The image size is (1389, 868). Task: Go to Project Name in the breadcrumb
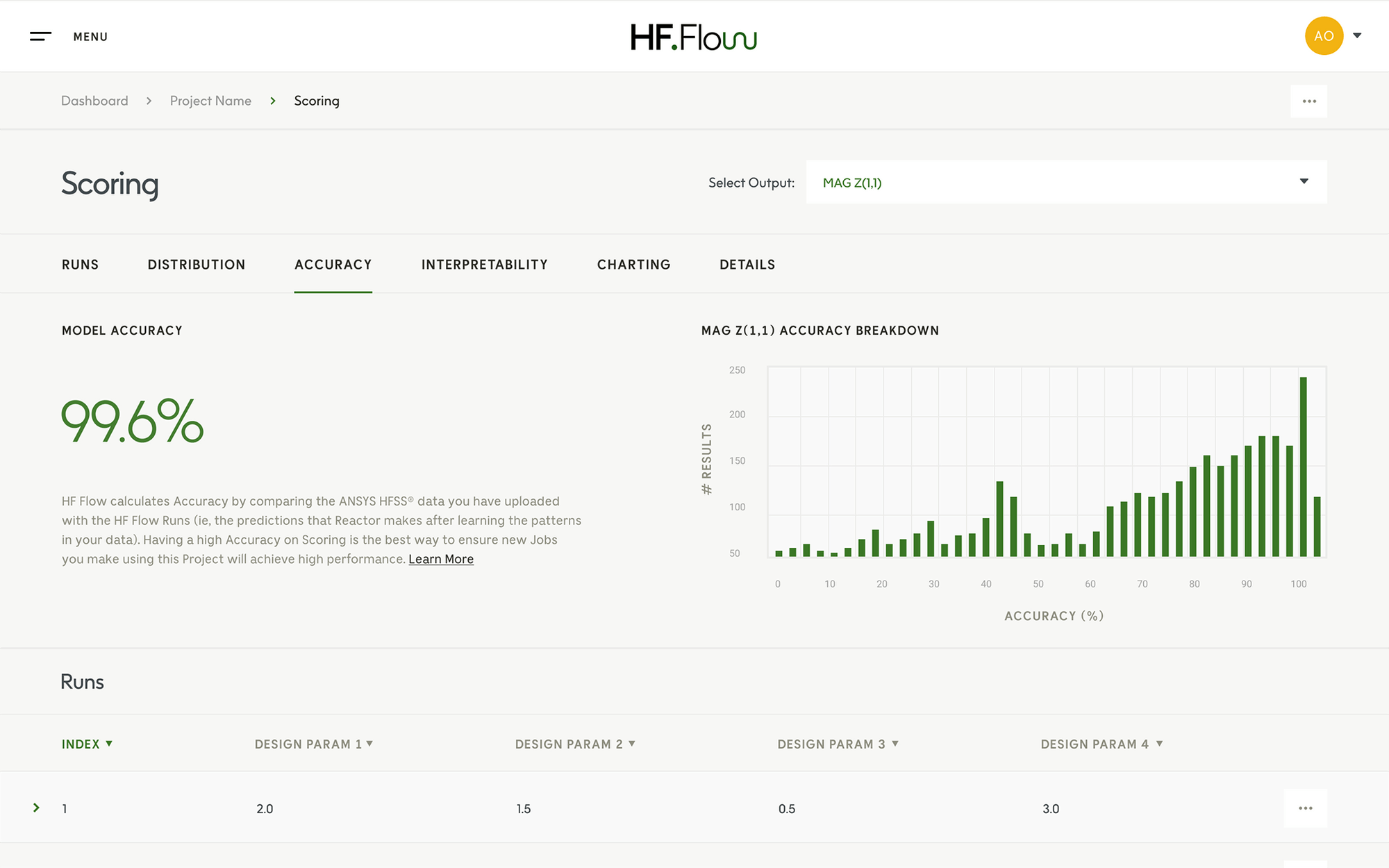point(210,101)
